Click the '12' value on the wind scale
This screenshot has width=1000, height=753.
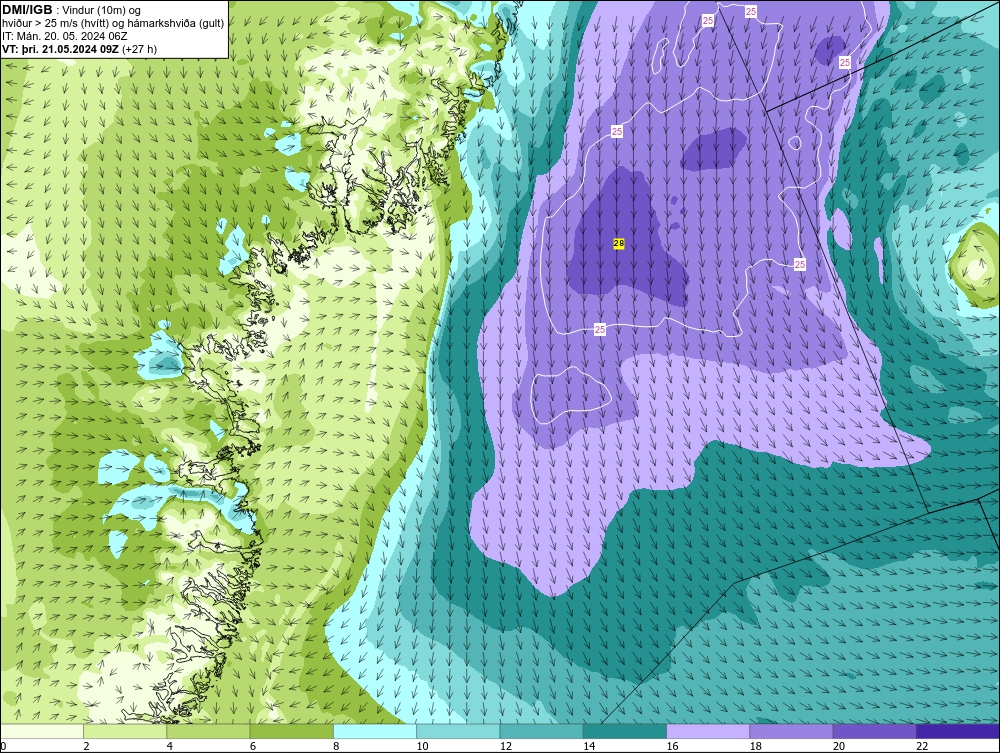click(506, 746)
